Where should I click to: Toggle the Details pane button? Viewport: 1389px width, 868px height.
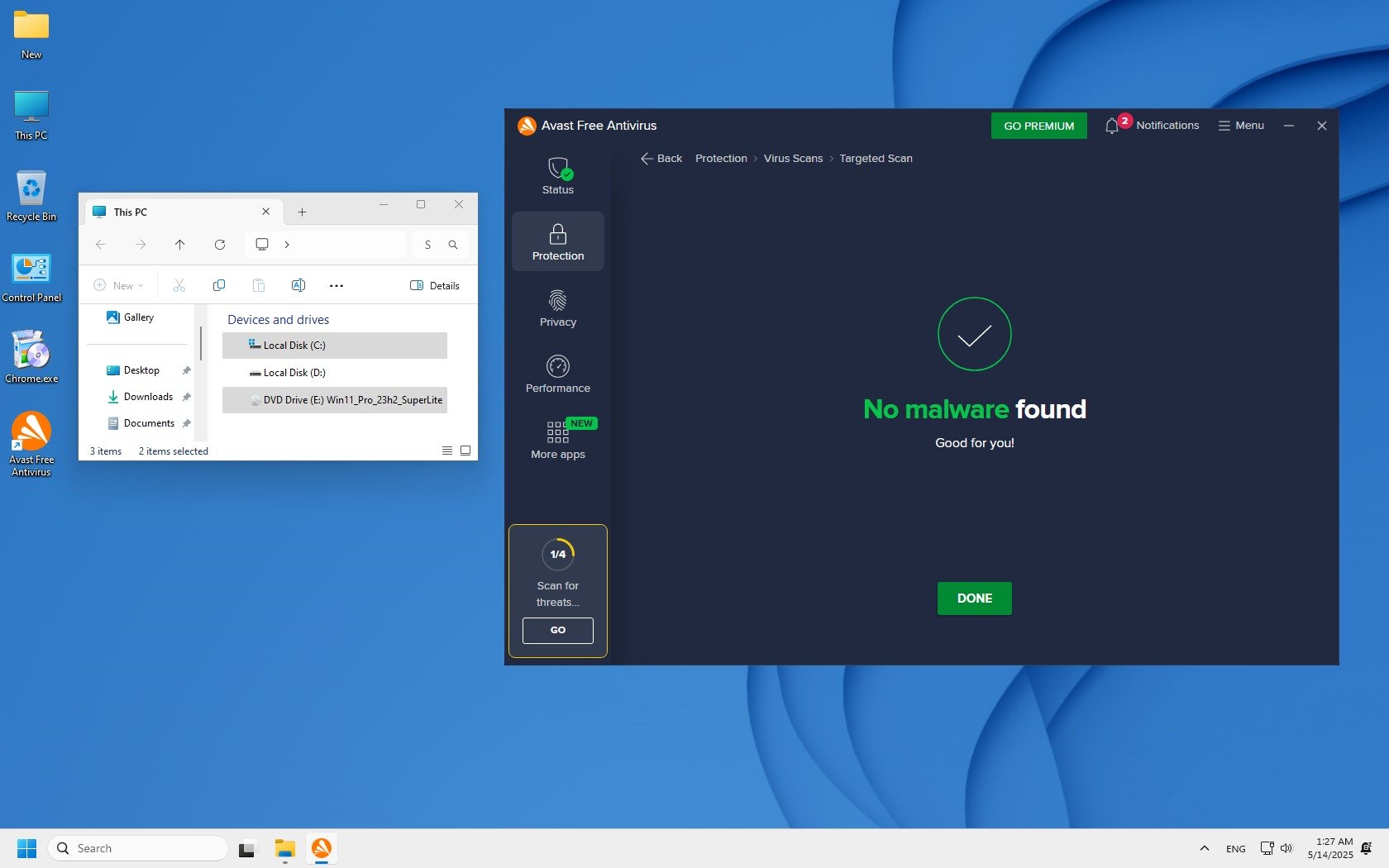click(435, 286)
